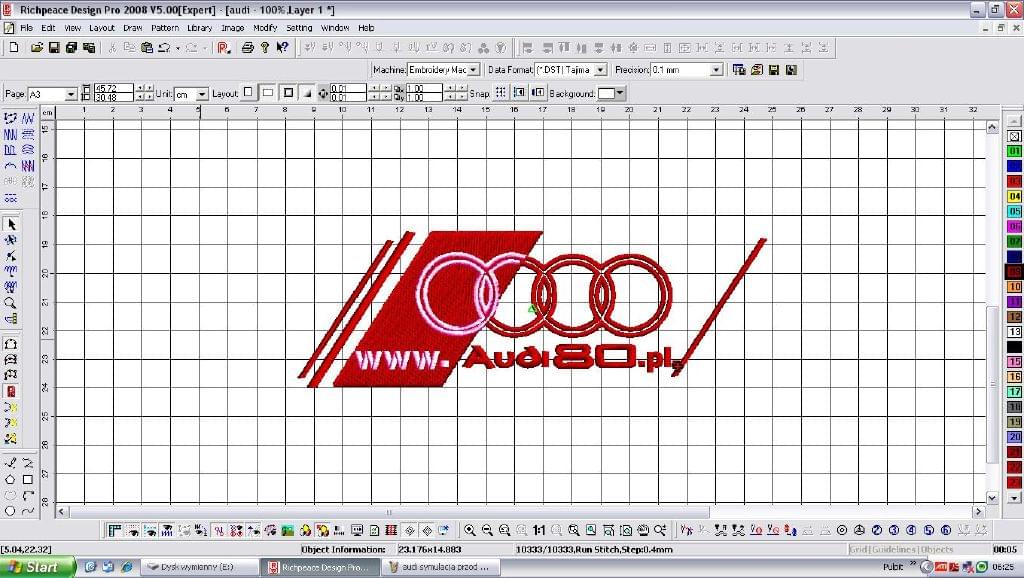Open the Draw menu

(x=133, y=28)
